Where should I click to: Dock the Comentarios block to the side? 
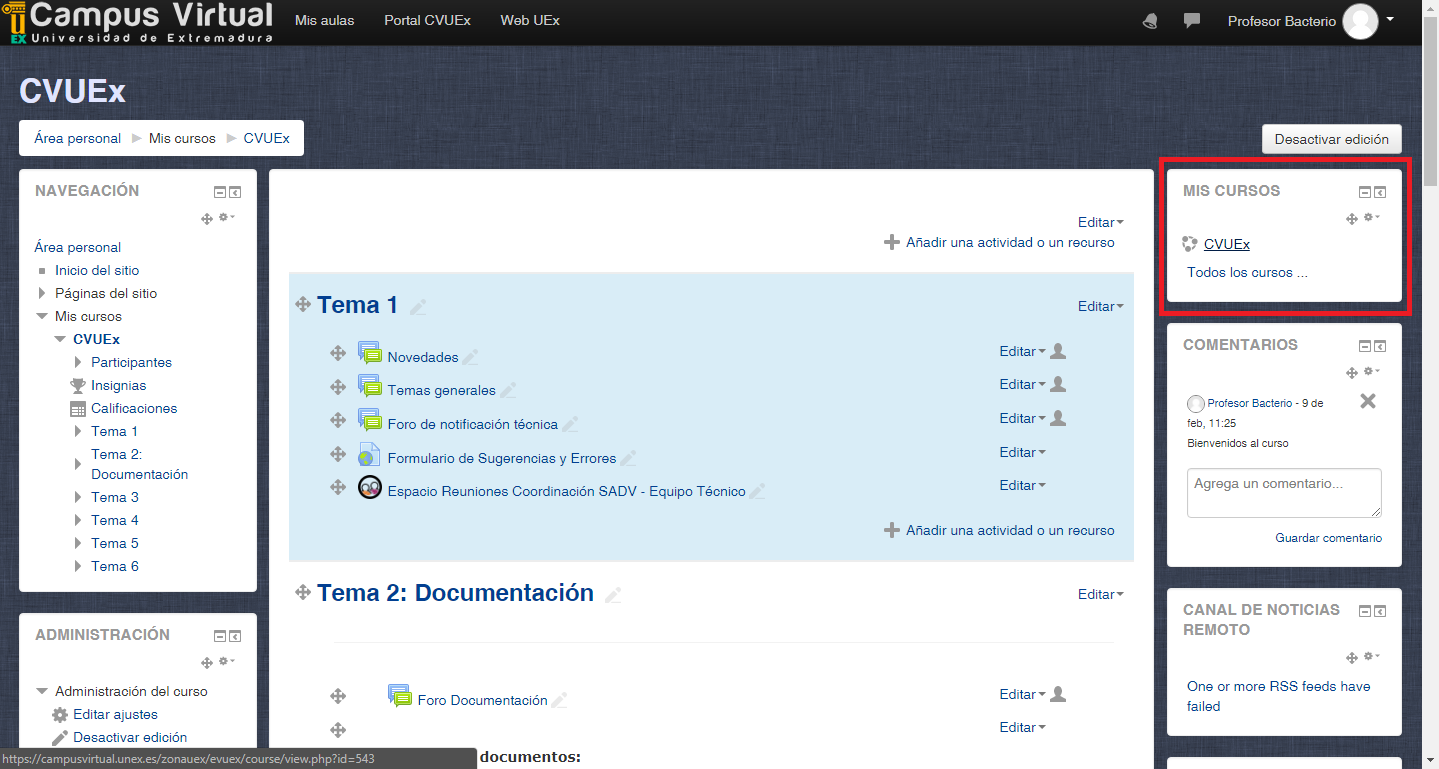[1381, 346]
